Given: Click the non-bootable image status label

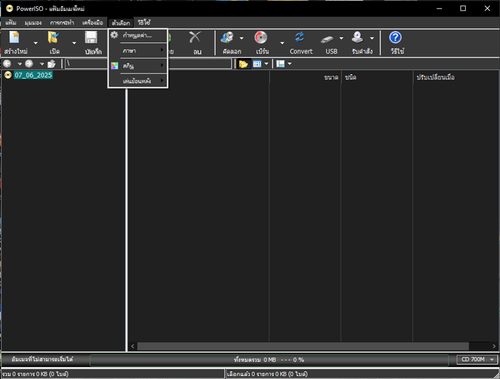Looking at the screenshot, I should (x=42, y=359).
